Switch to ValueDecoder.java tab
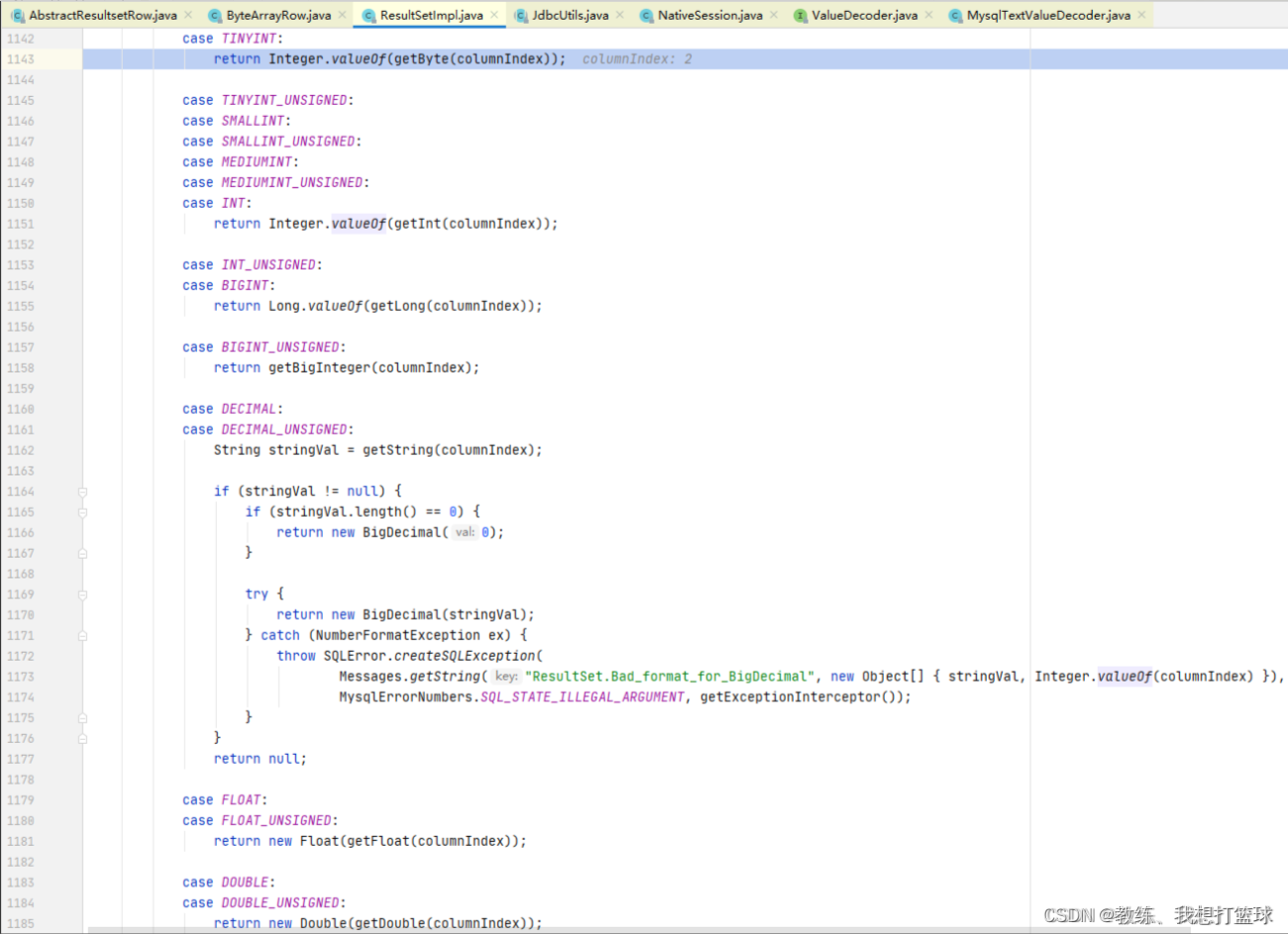 [x=864, y=15]
